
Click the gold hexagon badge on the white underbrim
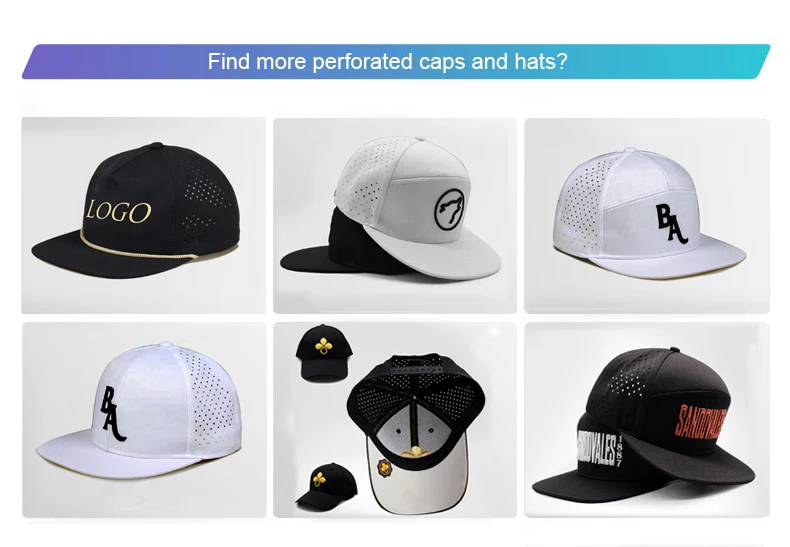point(385,468)
